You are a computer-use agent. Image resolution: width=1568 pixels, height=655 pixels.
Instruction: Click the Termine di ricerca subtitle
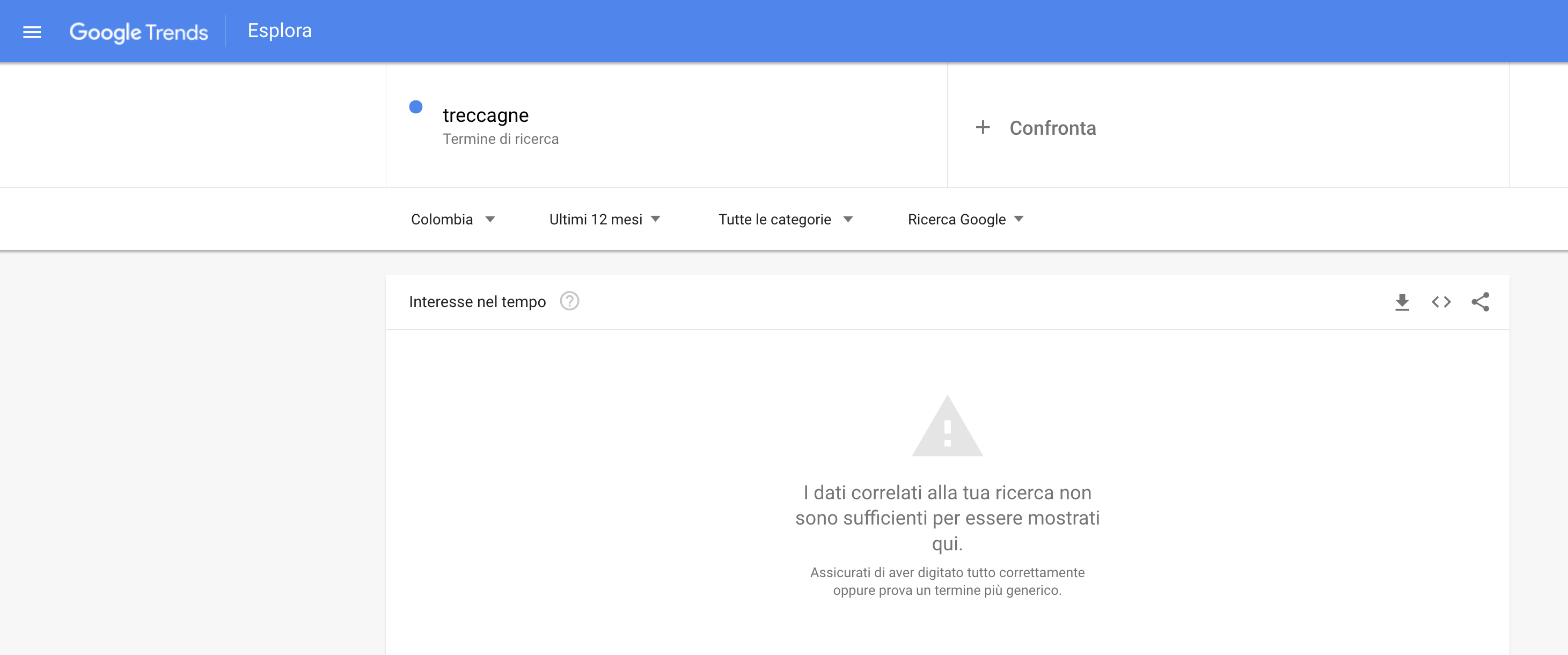tap(500, 140)
